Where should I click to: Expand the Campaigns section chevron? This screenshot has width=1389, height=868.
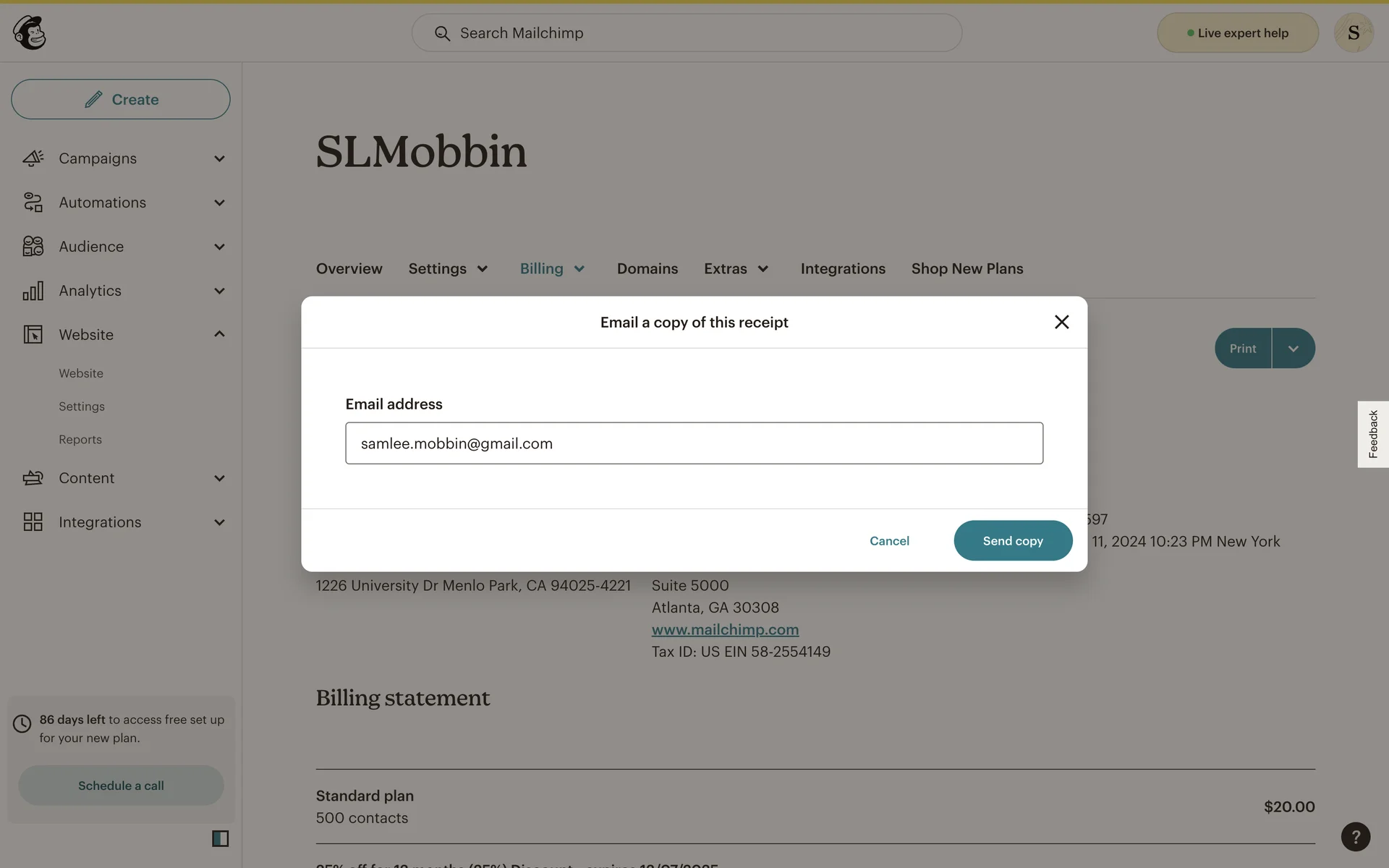click(219, 158)
